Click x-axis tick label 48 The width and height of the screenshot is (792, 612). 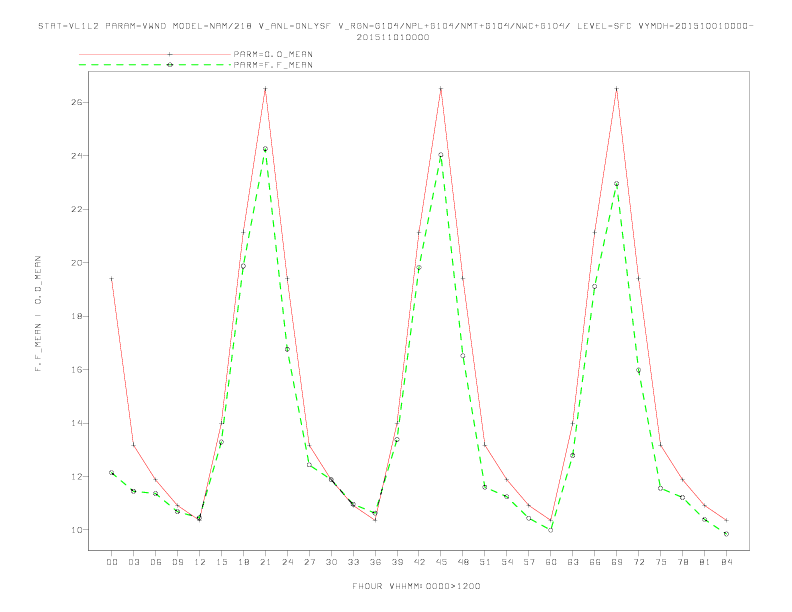[463, 562]
